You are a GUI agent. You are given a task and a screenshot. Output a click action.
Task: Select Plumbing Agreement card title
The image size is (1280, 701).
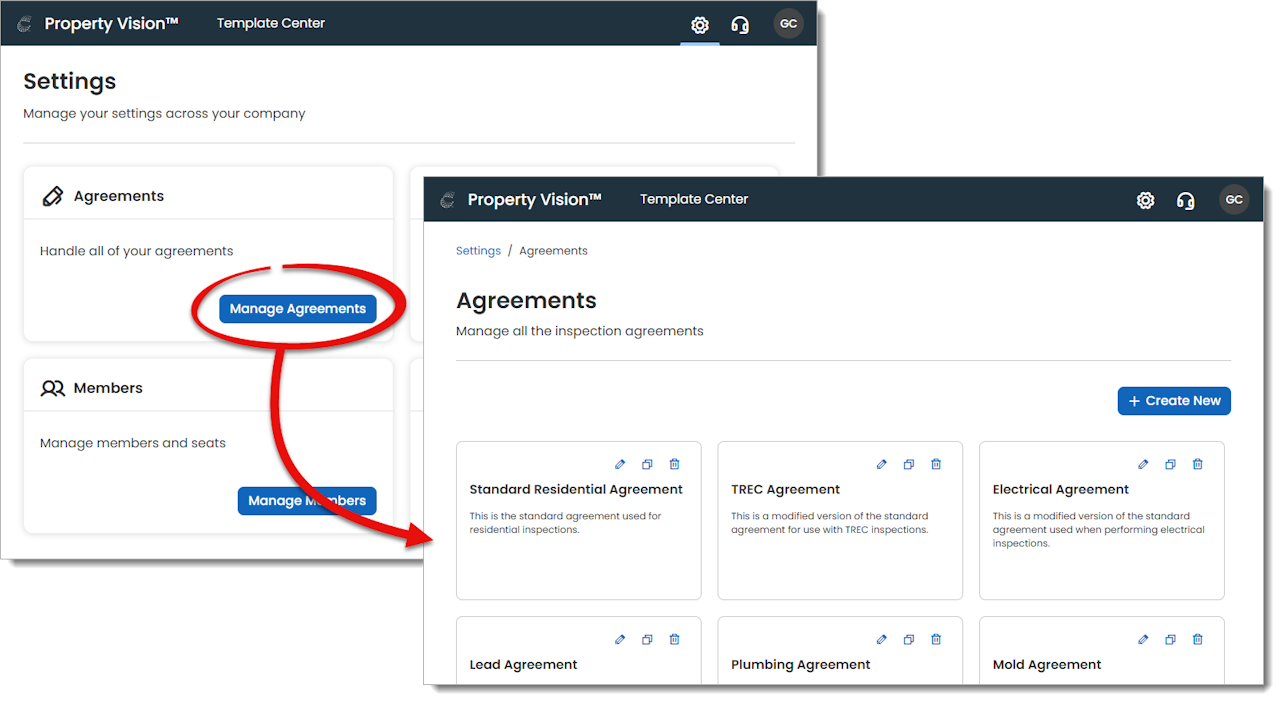tap(801, 665)
